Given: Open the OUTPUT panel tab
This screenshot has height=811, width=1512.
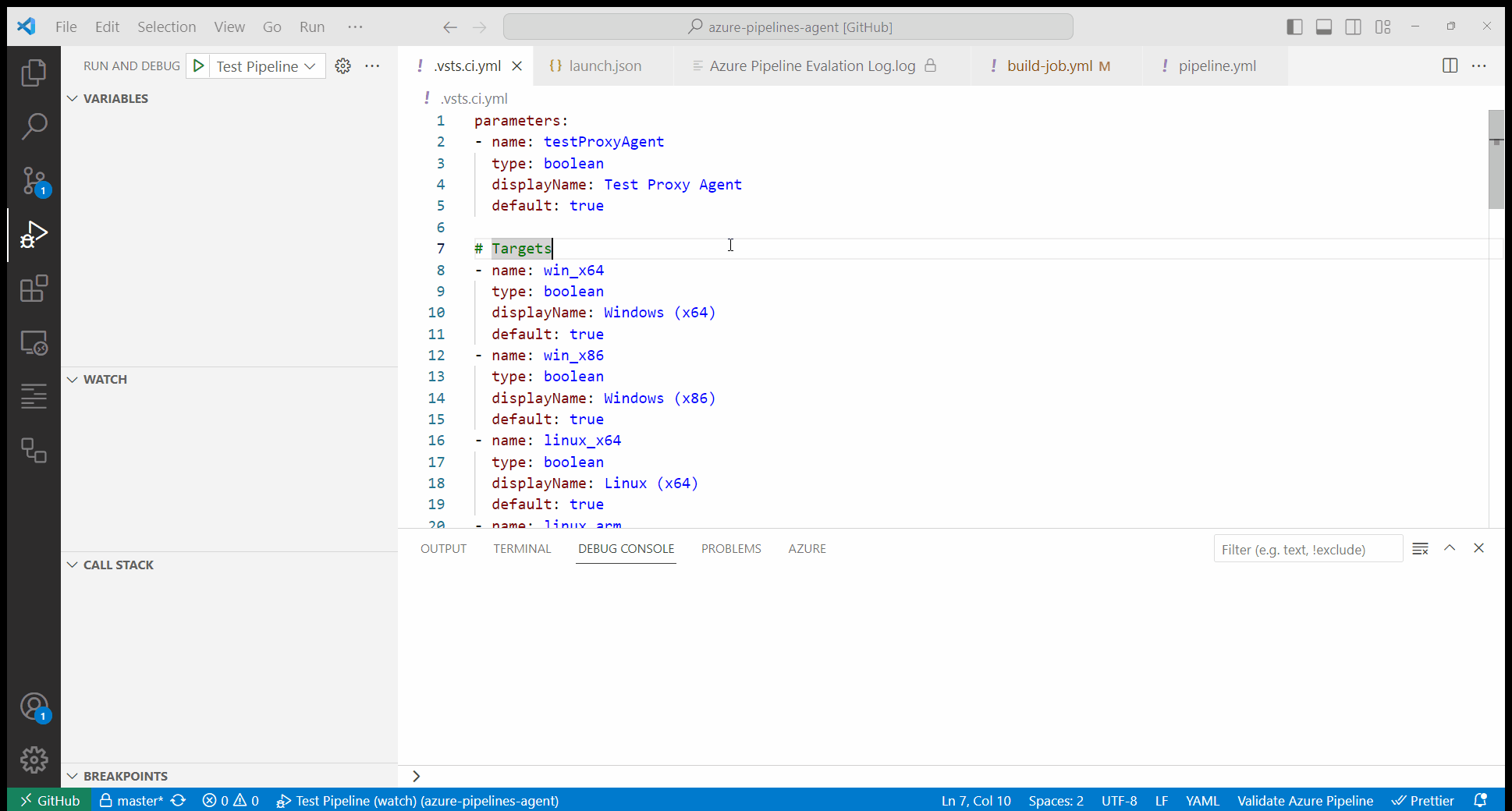Looking at the screenshot, I should coord(443,549).
